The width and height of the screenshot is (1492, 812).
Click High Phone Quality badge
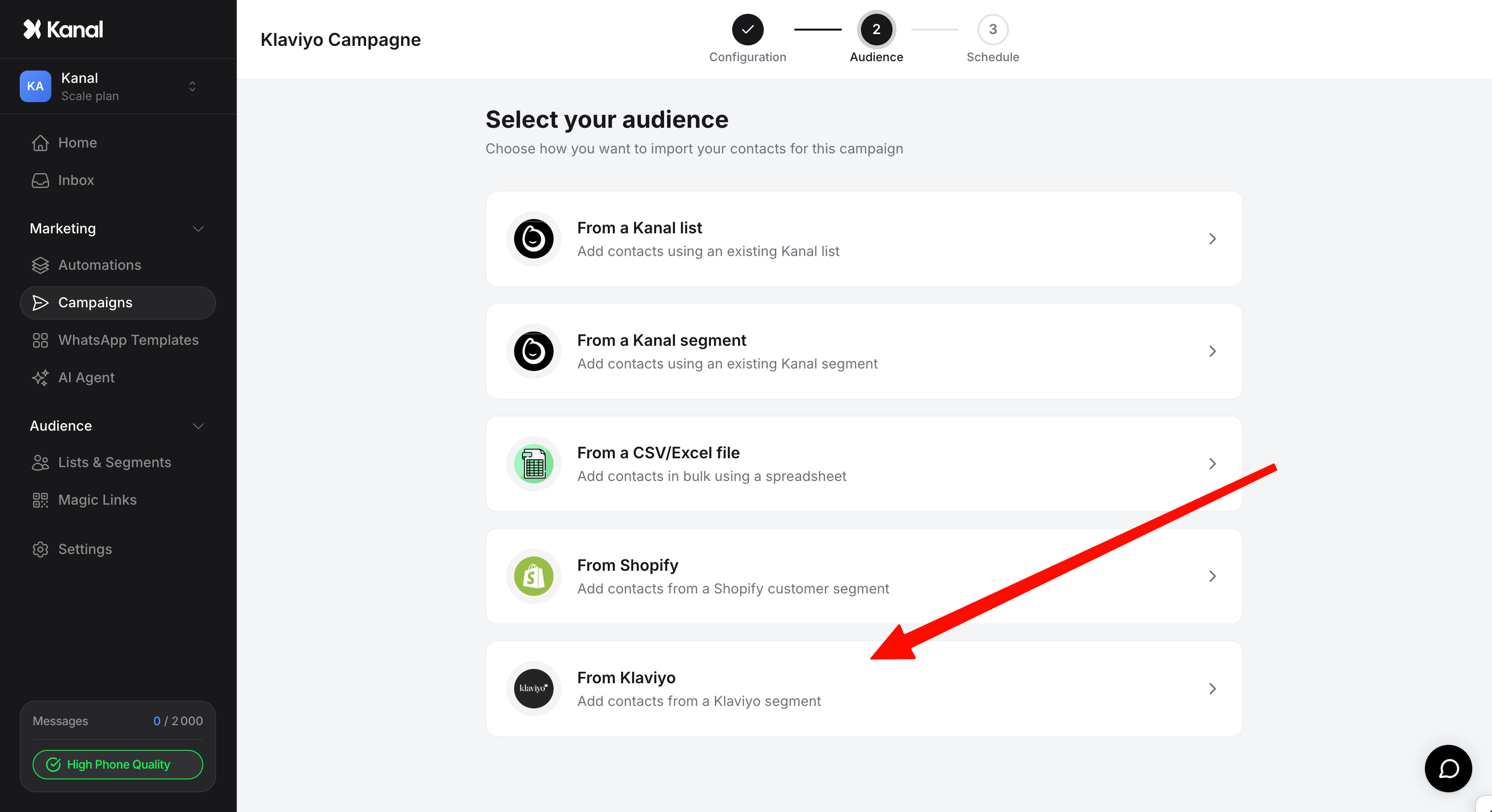[x=117, y=765]
